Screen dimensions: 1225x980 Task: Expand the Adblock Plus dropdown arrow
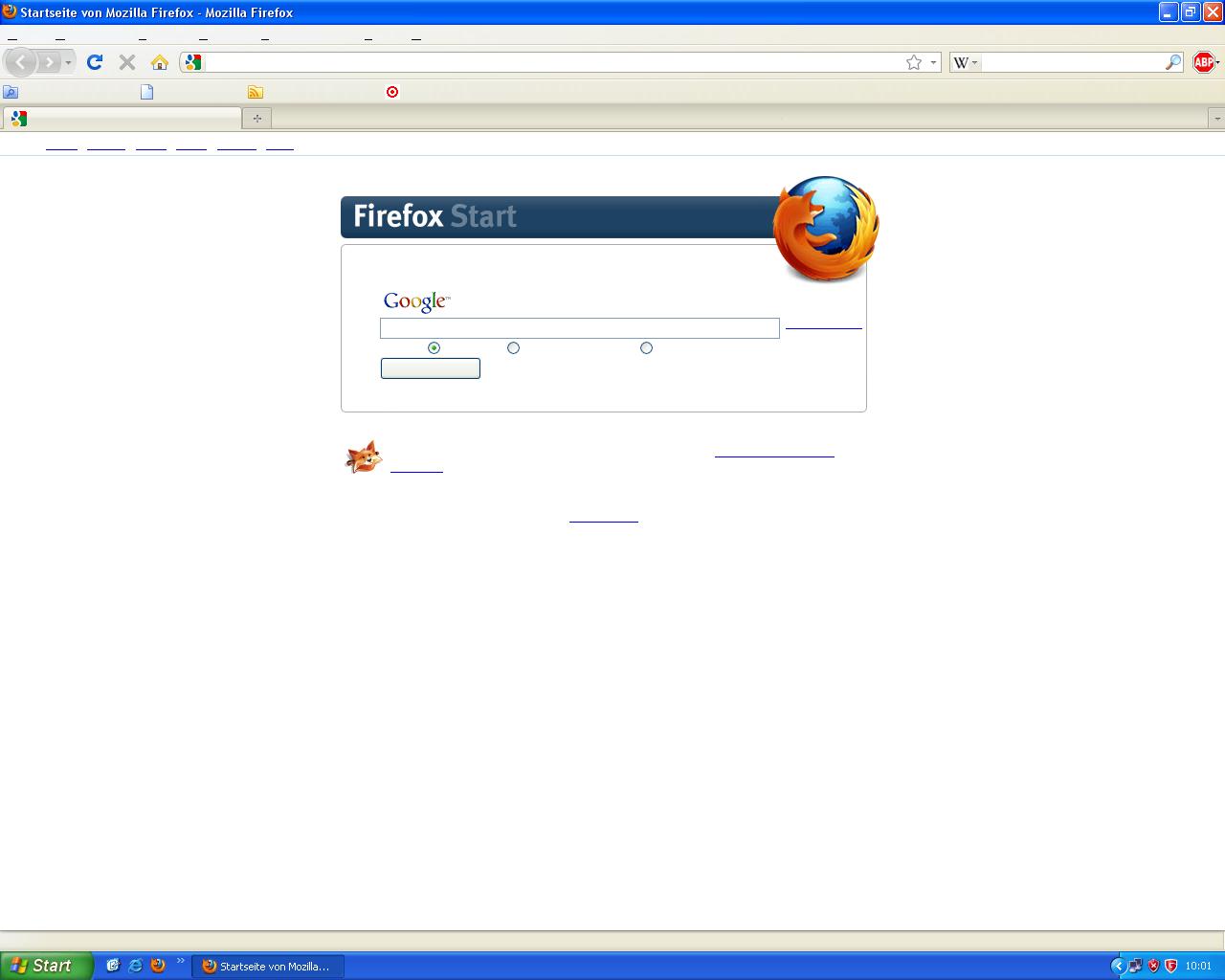coord(1218,63)
